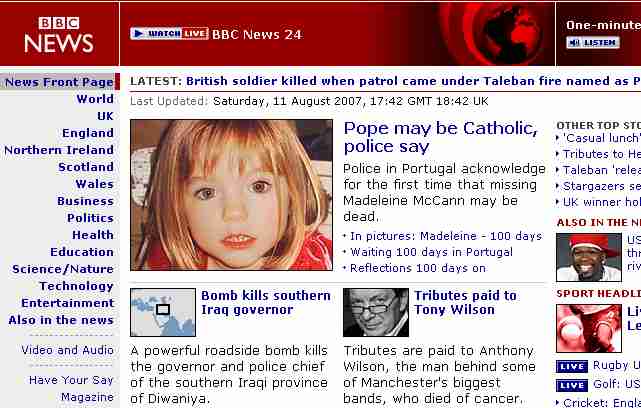Image resolution: width=641 pixels, height=408 pixels.
Task: Open the Have Your Say link
Action: pos(71,380)
